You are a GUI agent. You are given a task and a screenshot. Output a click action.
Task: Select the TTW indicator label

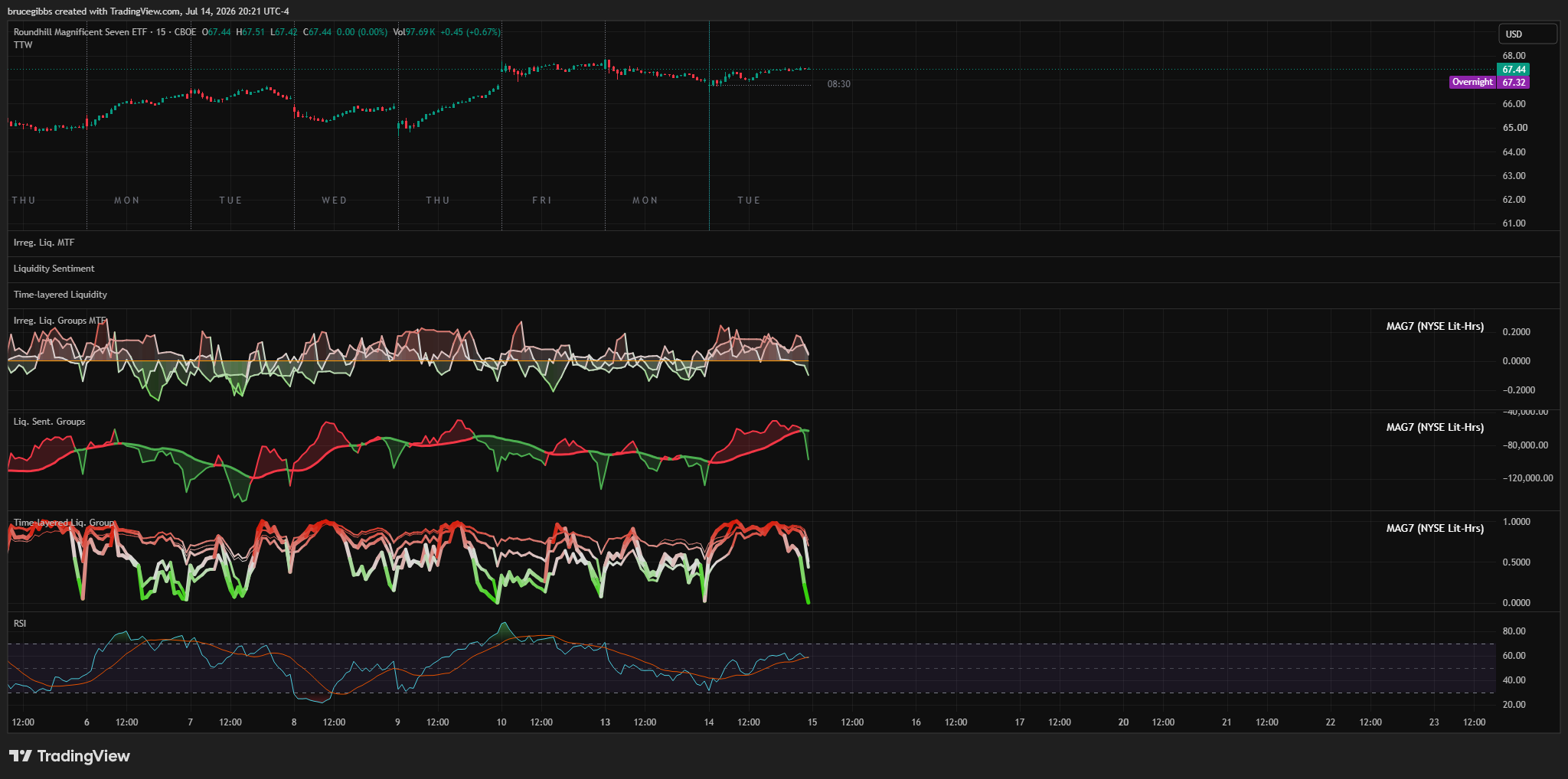[23, 45]
